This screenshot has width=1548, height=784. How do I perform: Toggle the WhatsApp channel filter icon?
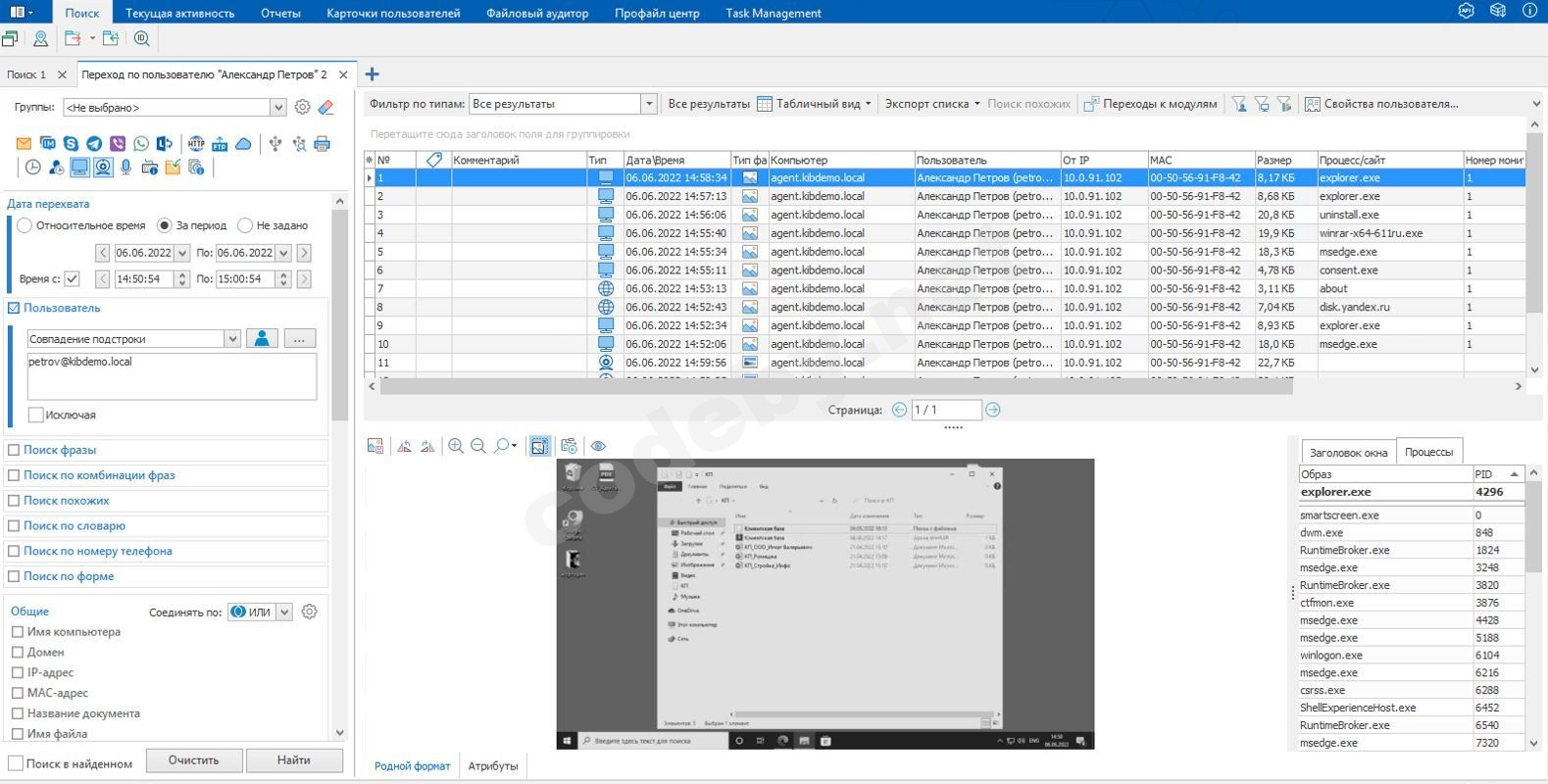point(141,144)
